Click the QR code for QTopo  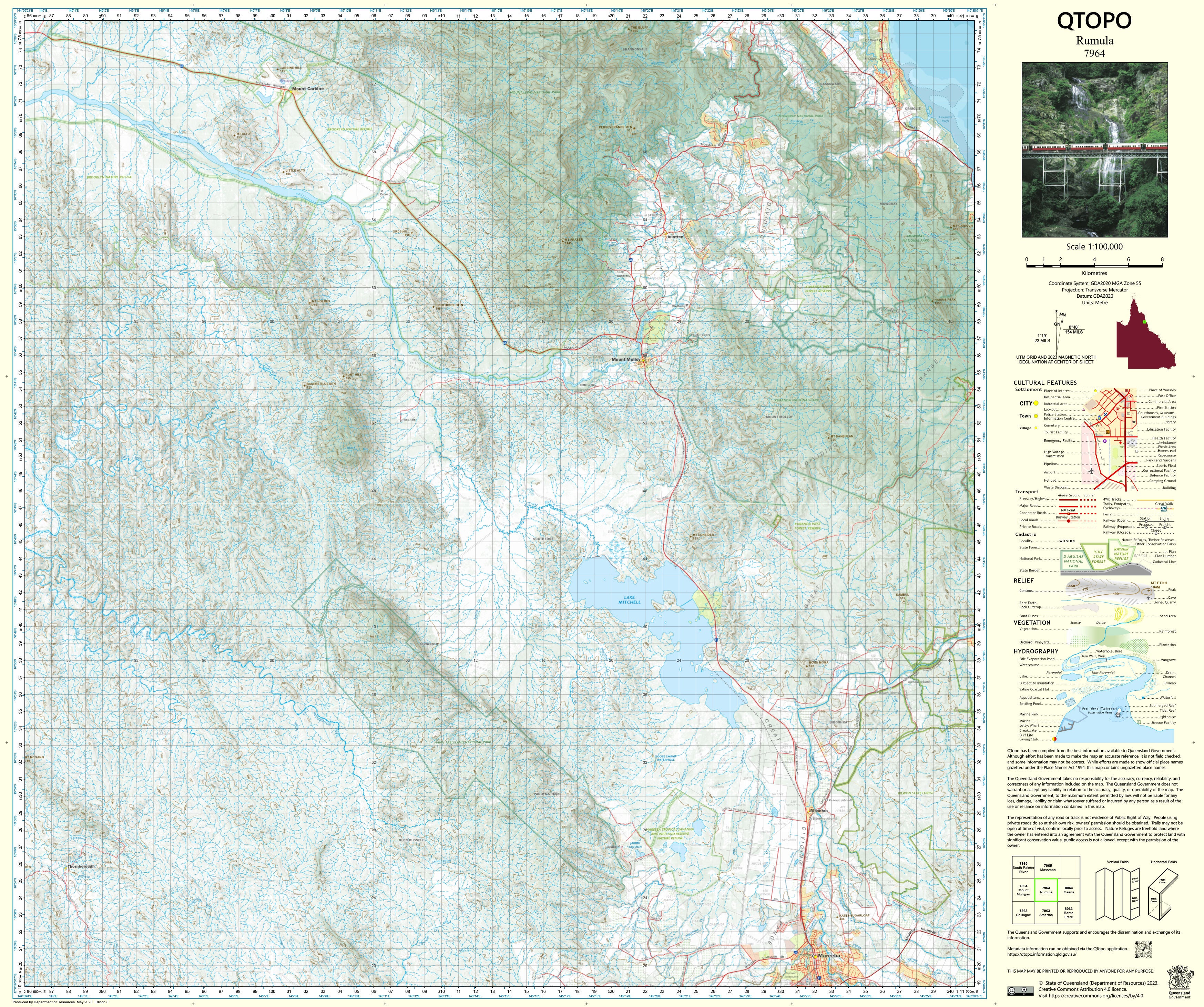tap(1143, 949)
